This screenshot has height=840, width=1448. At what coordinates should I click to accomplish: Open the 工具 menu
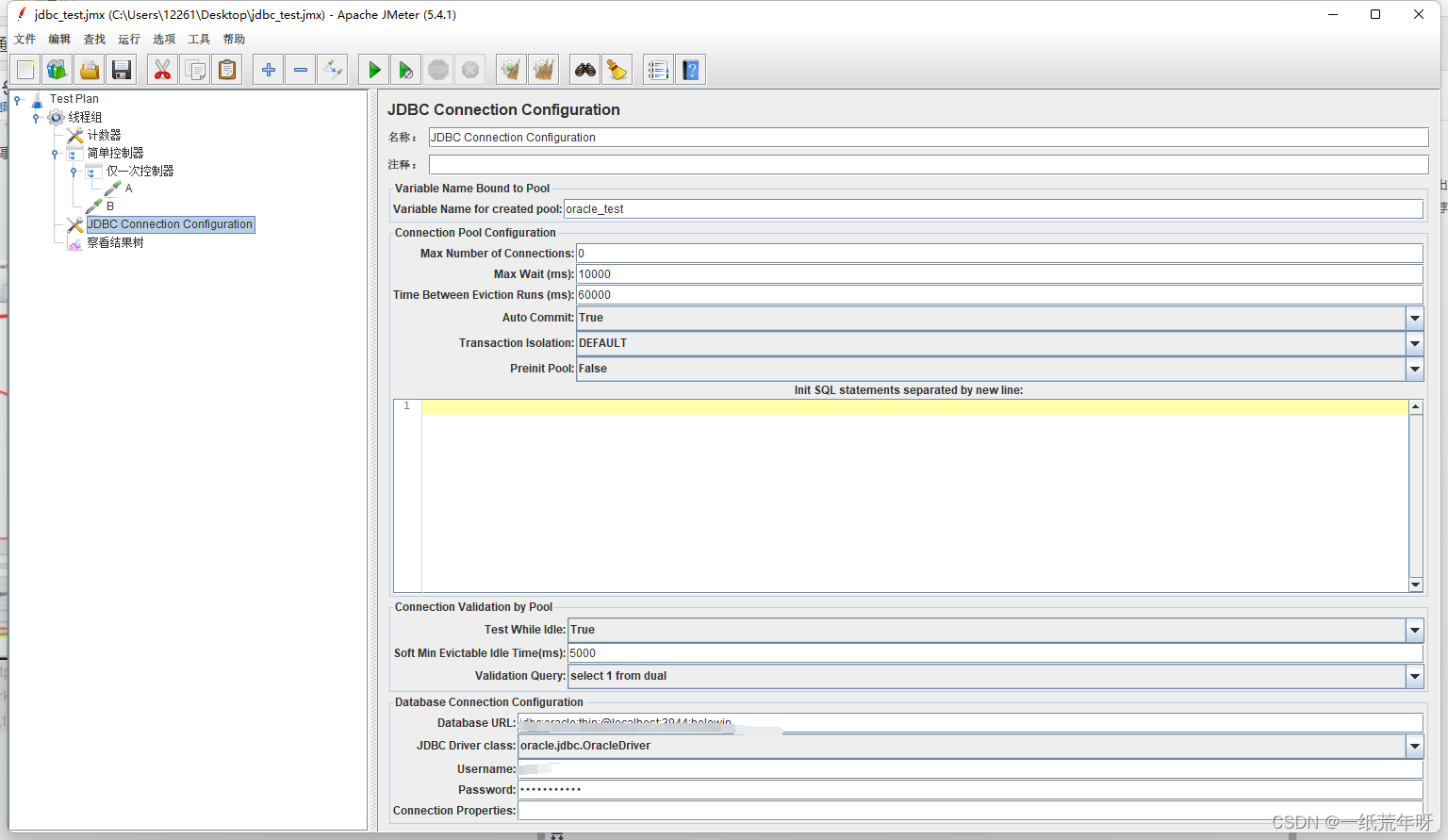199,40
